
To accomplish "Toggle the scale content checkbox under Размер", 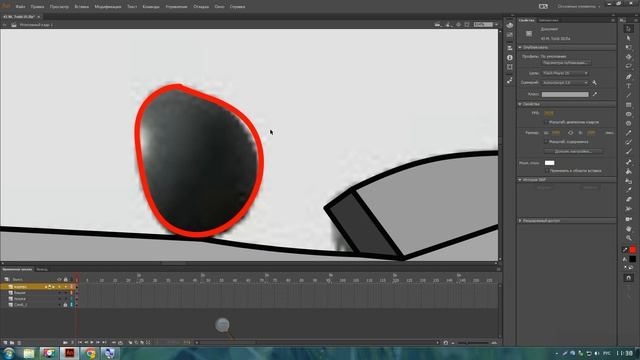I will 546,142.
